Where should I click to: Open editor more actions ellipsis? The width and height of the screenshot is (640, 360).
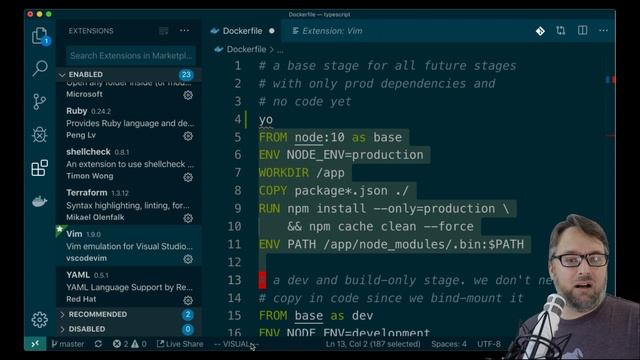point(603,31)
